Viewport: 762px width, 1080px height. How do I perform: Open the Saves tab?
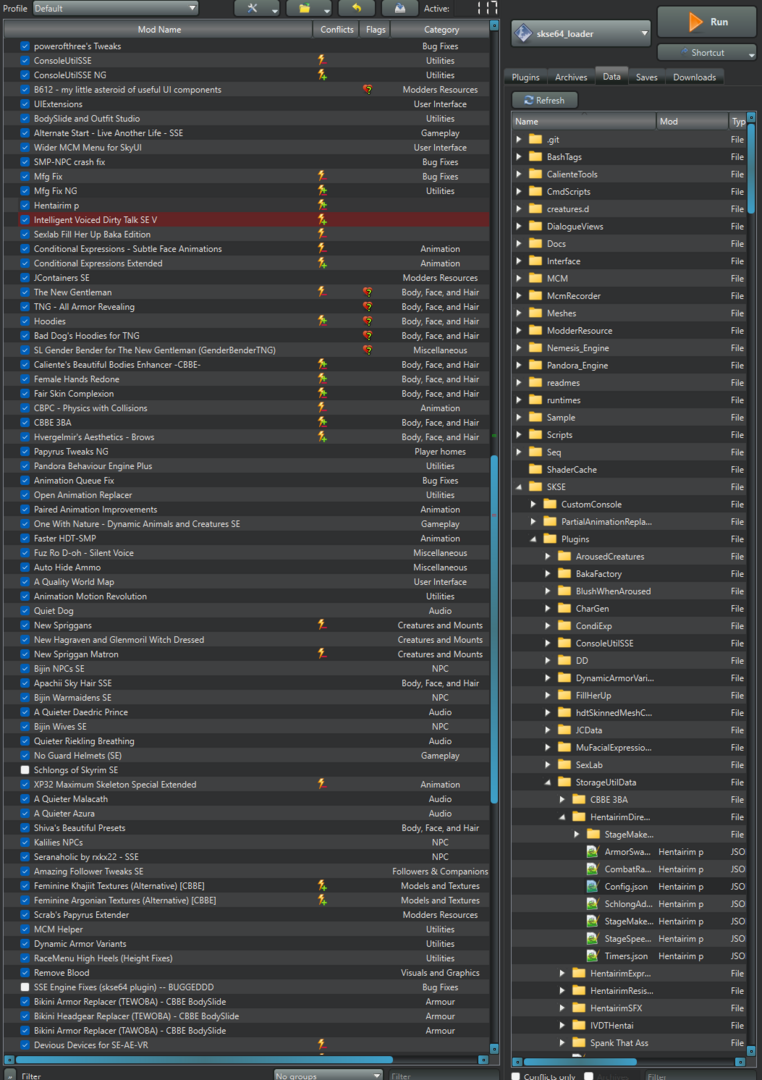pos(646,77)
